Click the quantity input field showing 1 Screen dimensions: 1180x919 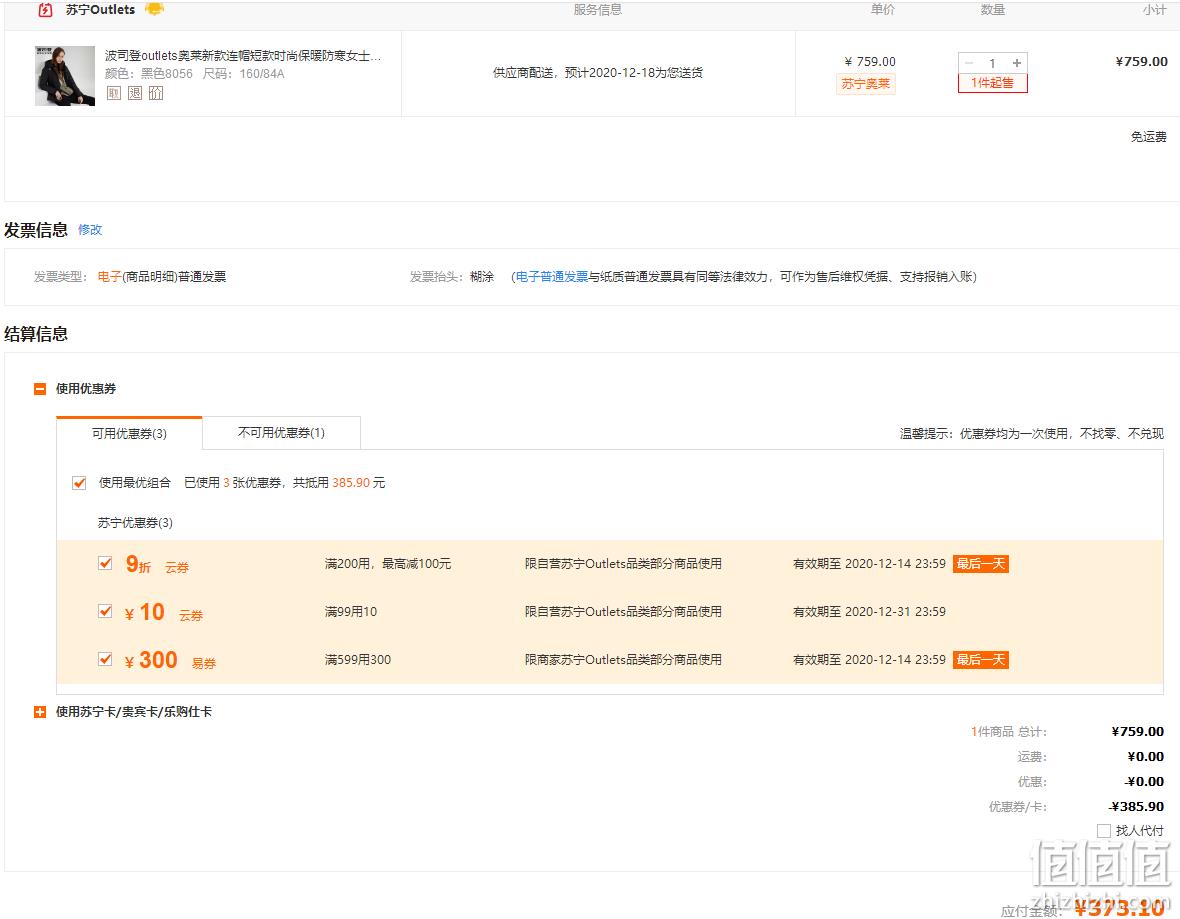(993, 63)
